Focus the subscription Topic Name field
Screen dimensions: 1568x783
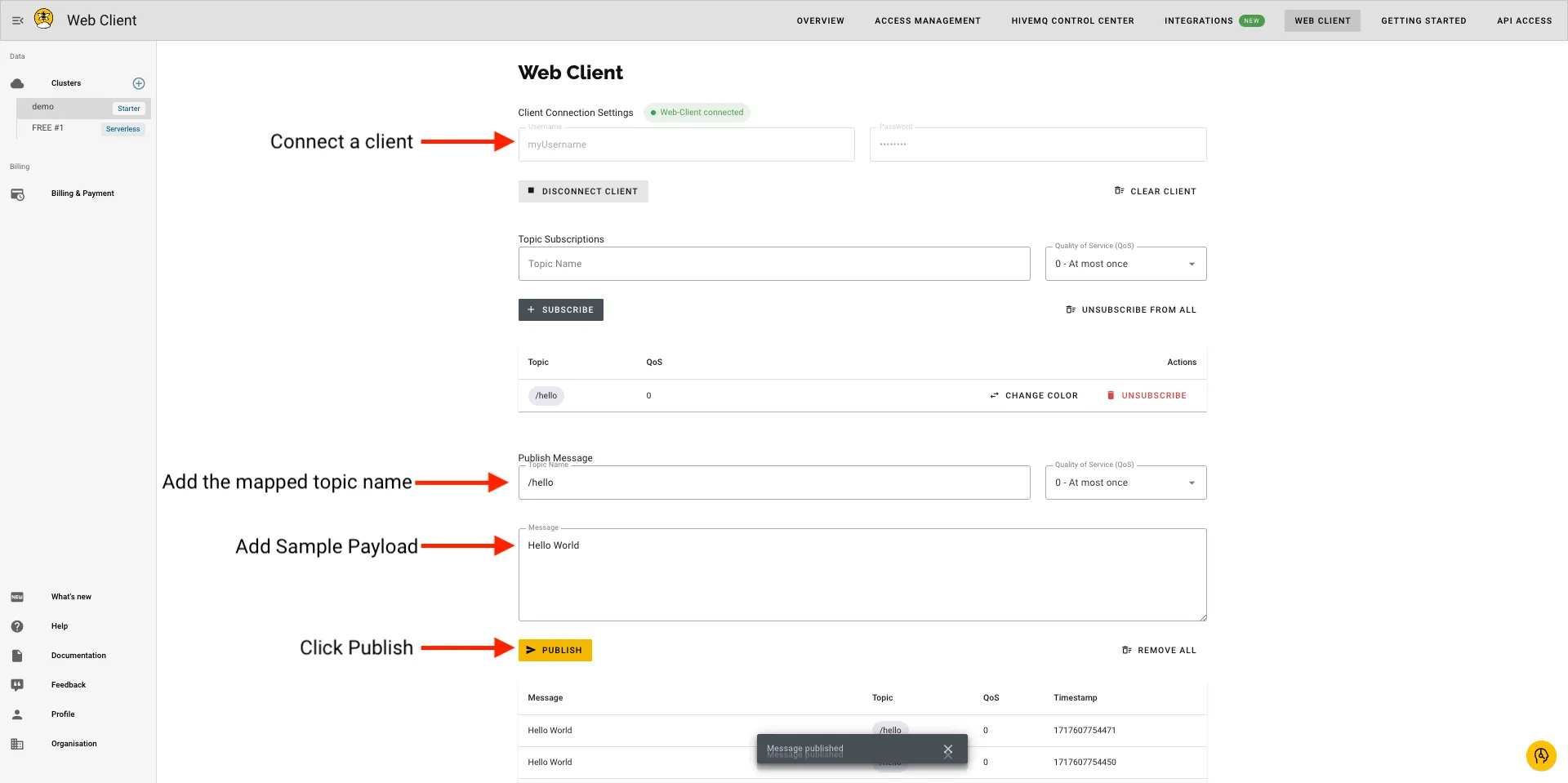774,264
